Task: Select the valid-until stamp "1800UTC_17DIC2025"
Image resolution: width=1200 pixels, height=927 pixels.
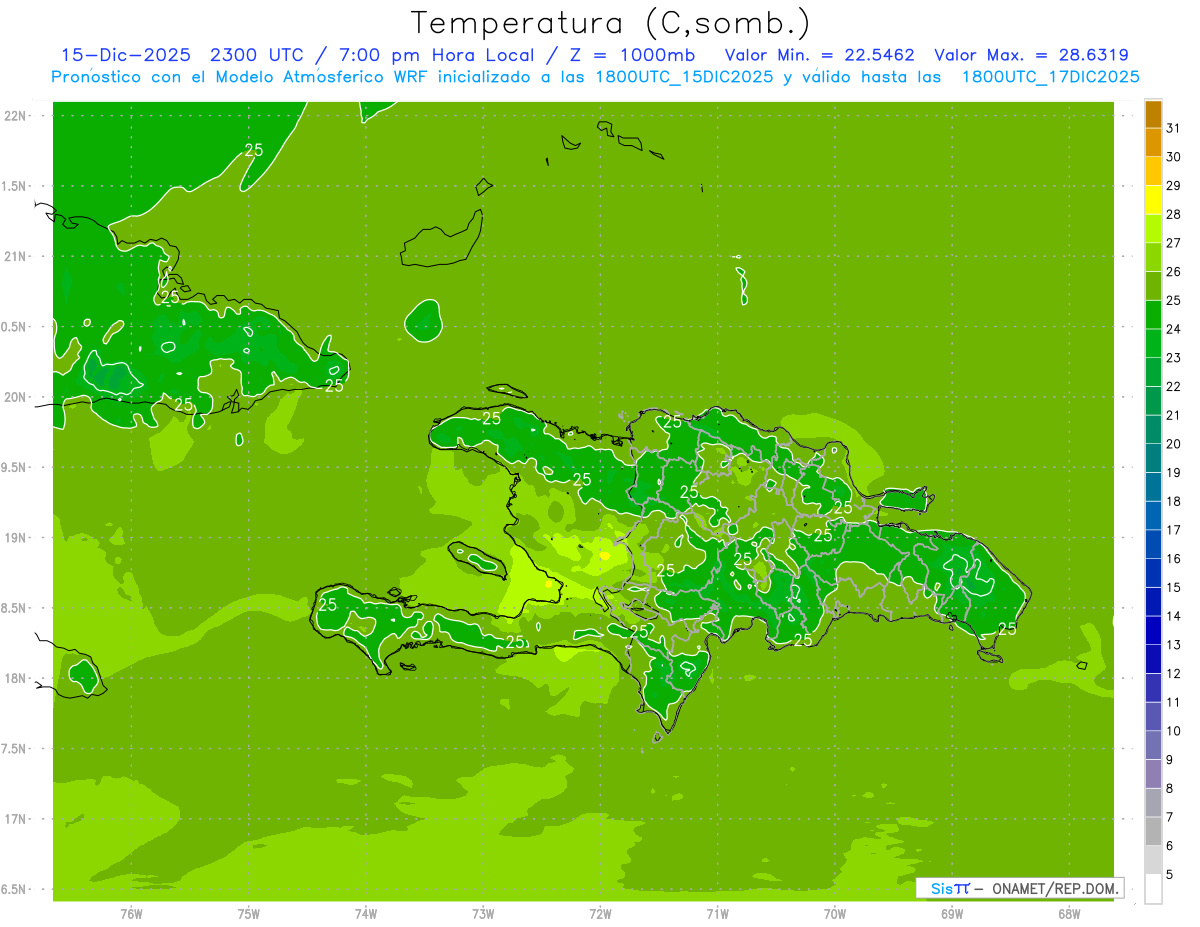Action: point(1050,77)
